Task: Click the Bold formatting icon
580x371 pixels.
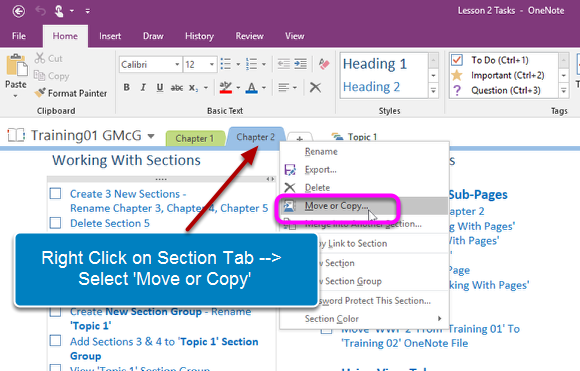Action: click(x=127, y=87)
